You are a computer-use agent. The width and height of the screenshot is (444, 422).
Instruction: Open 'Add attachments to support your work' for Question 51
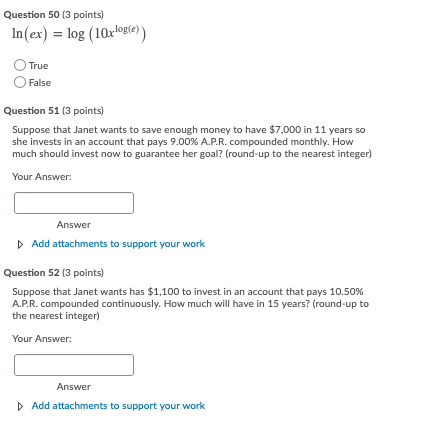[x=118, y=244]
